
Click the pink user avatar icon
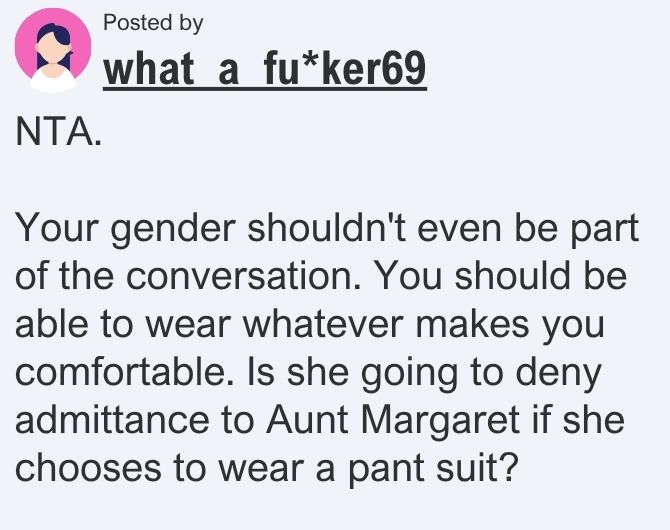53,50
